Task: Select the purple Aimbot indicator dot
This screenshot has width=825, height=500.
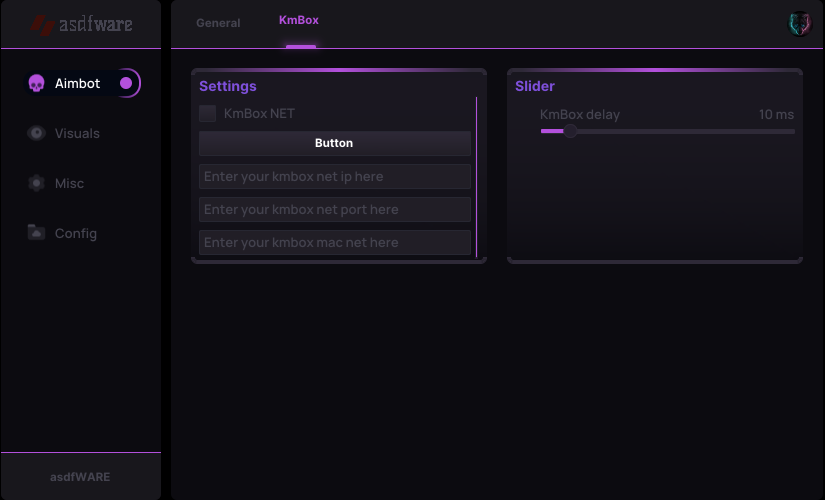Action: [x=126, y=83]
